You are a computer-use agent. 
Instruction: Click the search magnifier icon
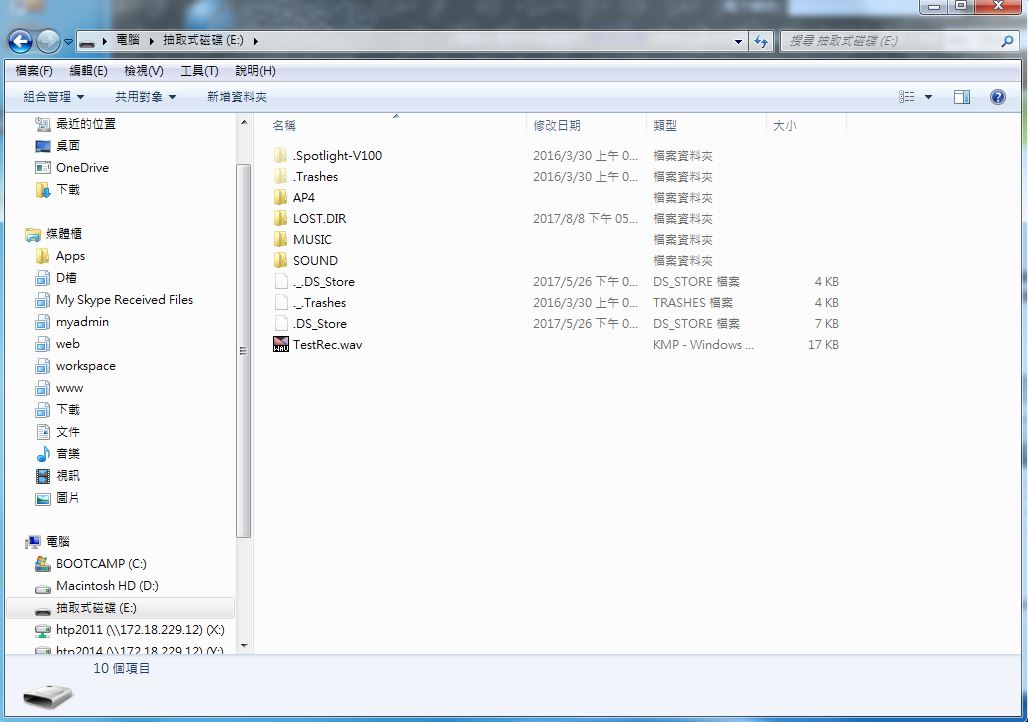pyautogui.click(x=1007, y=41)
